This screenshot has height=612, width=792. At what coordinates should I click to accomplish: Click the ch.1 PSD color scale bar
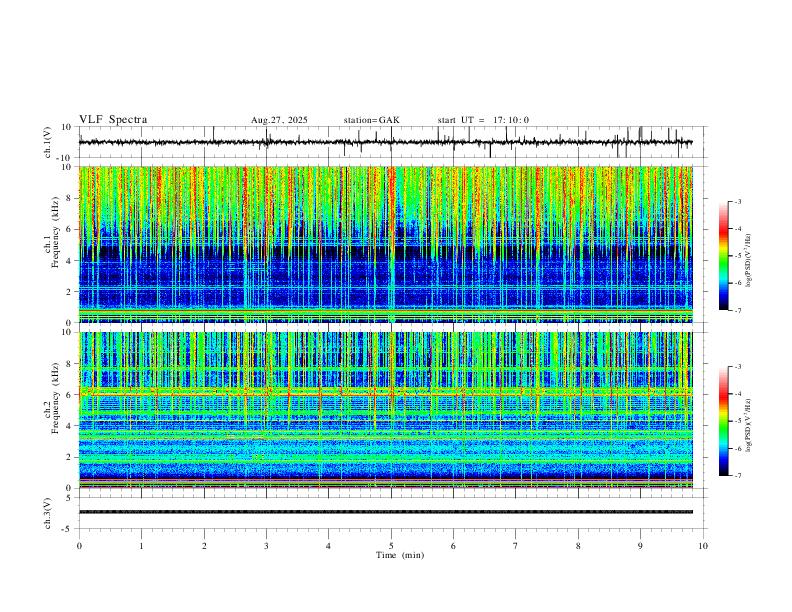[724, 256]
